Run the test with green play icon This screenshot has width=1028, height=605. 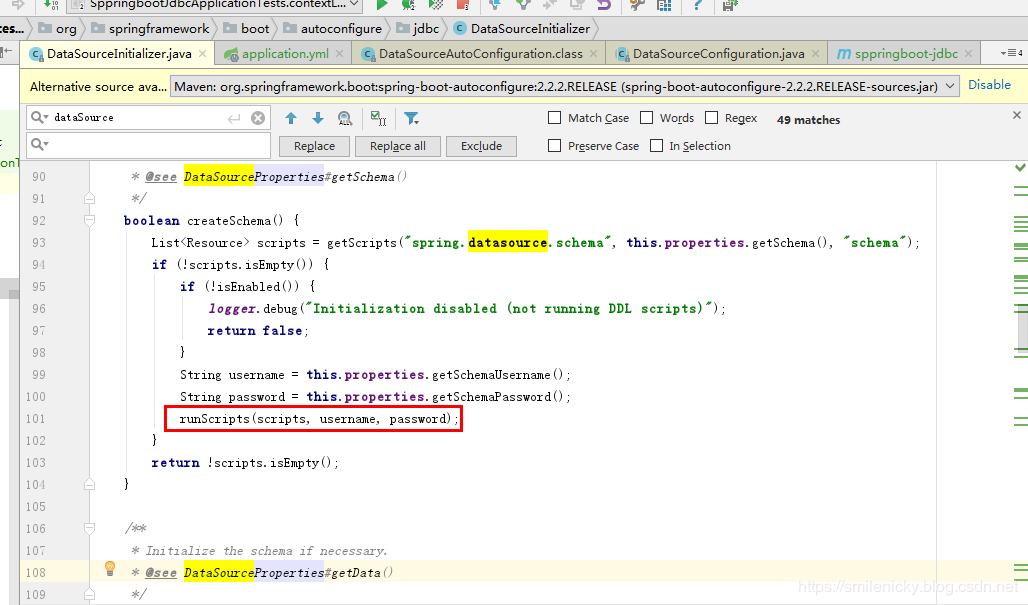(382, 5)
